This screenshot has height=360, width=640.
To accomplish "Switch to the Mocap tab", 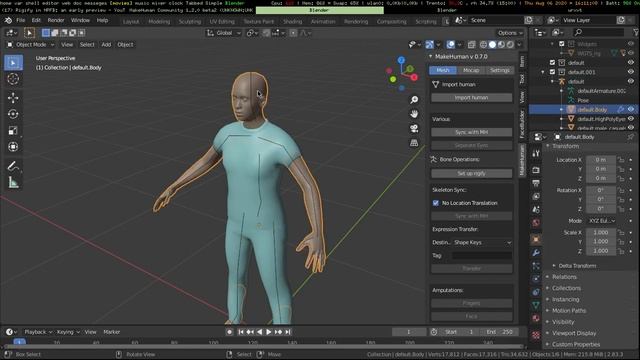I will [x=471, y=70].
